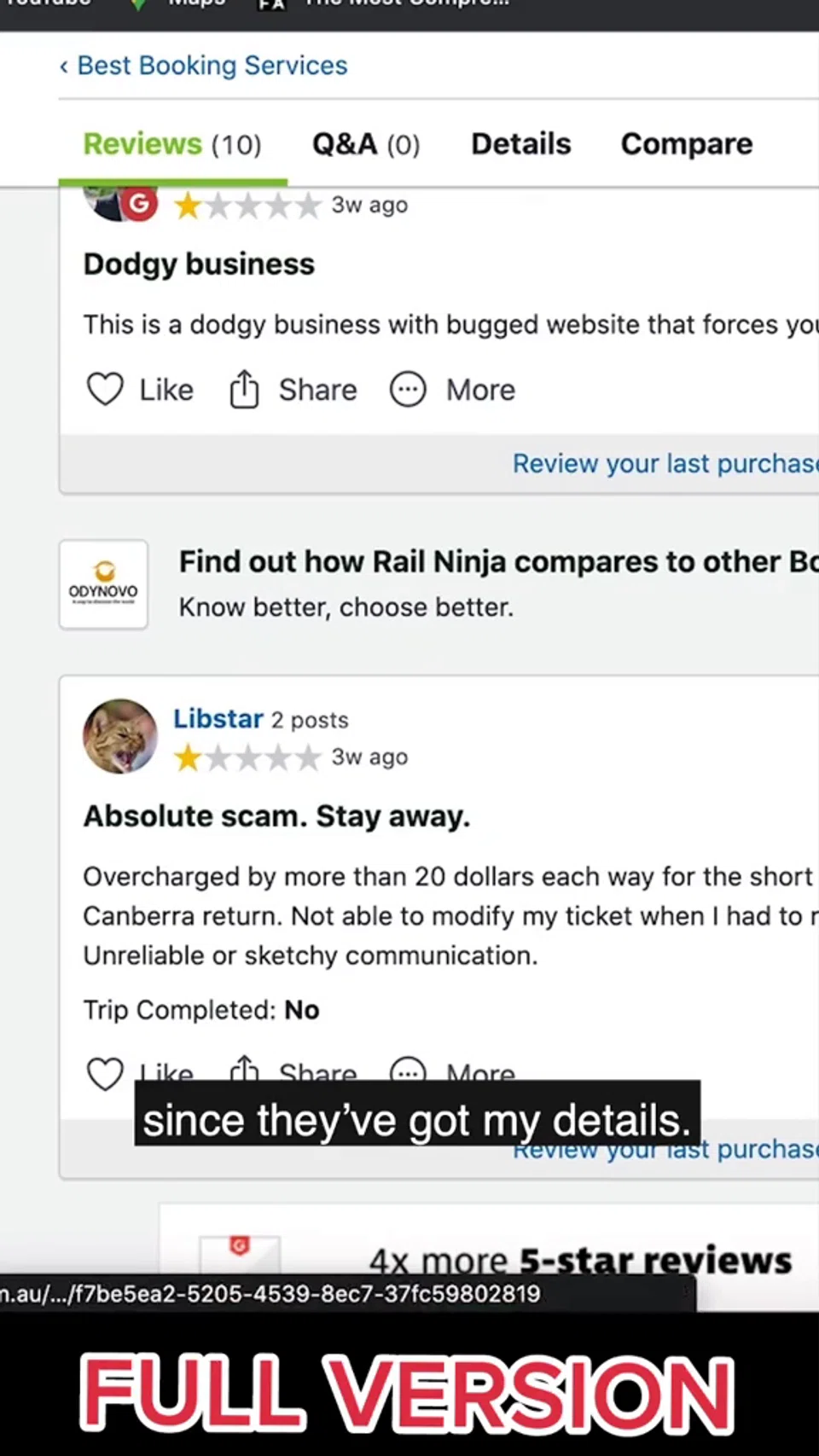Click heart icon on Dodgy business review
Image resolution: width=819 pixels, height=1456 pixels.
(x=105, y=390)
